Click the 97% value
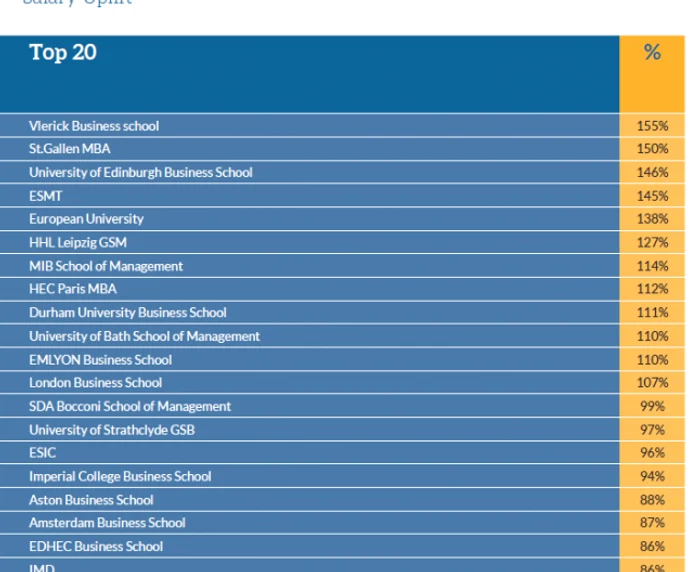 pyautogui.click(x=652, y=430)
